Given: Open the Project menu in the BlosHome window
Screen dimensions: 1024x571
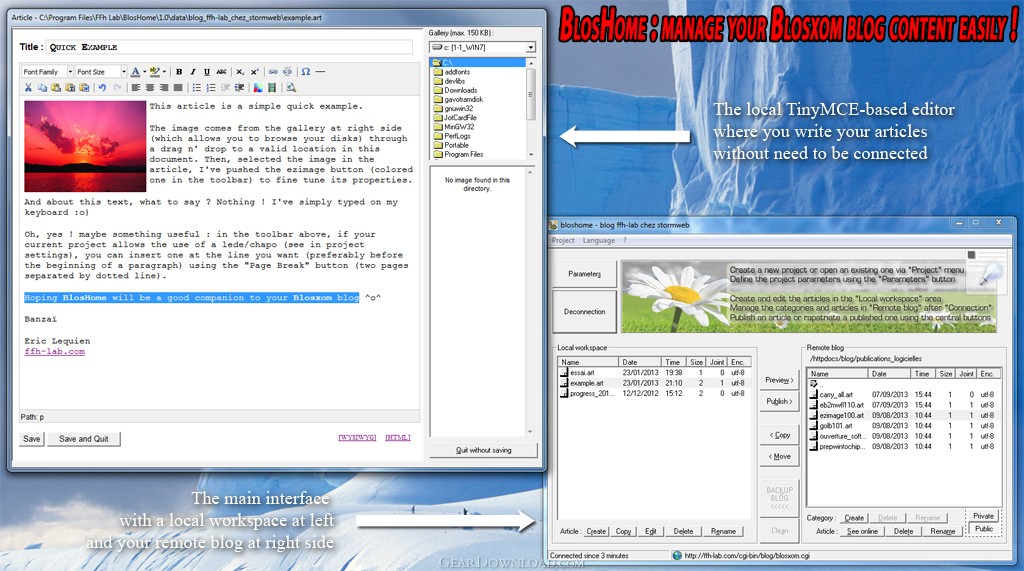Looking at the screenshot, I should 563,240.
